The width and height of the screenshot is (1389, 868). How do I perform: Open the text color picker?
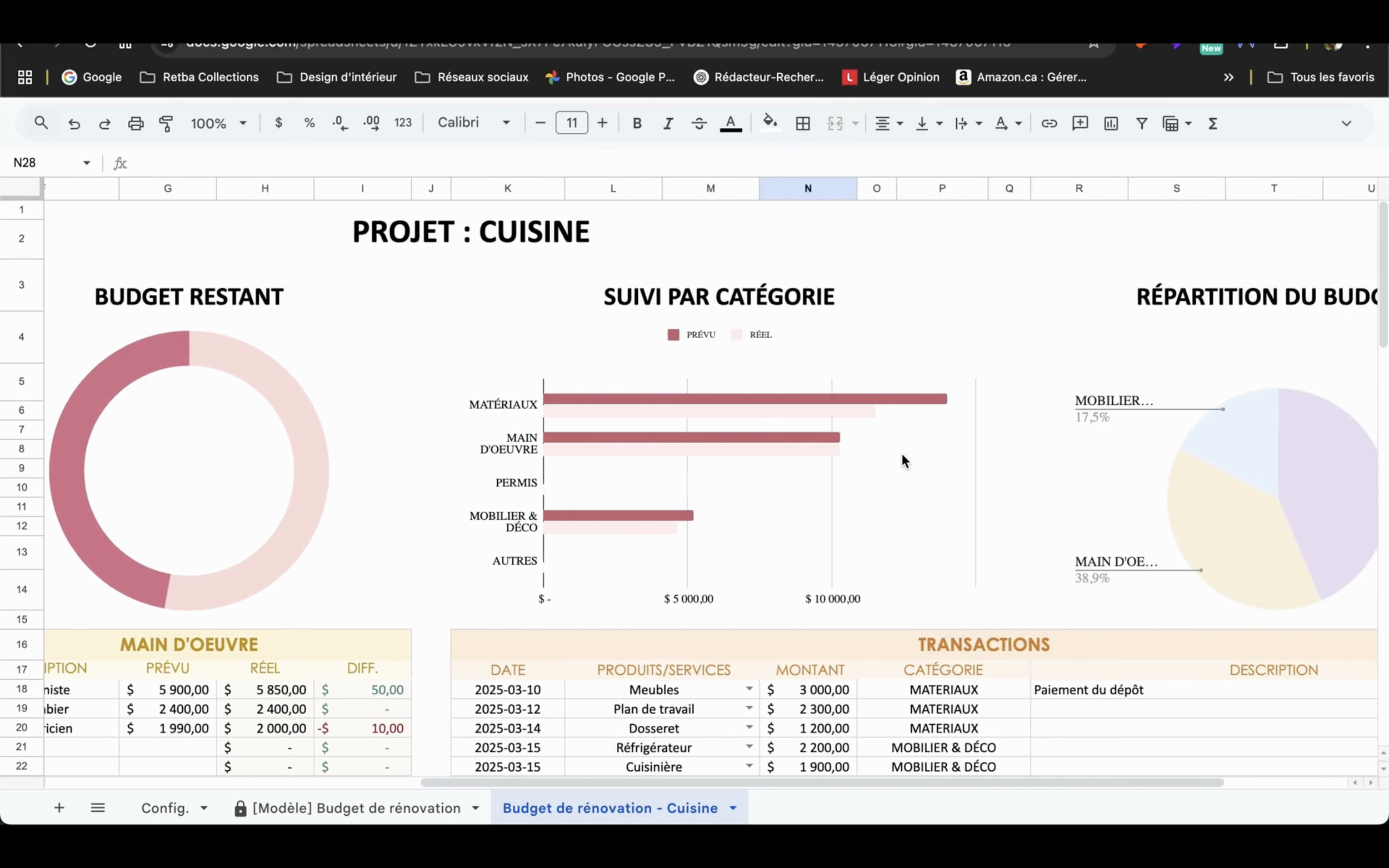pyautogui.click(x=731, y=123)
